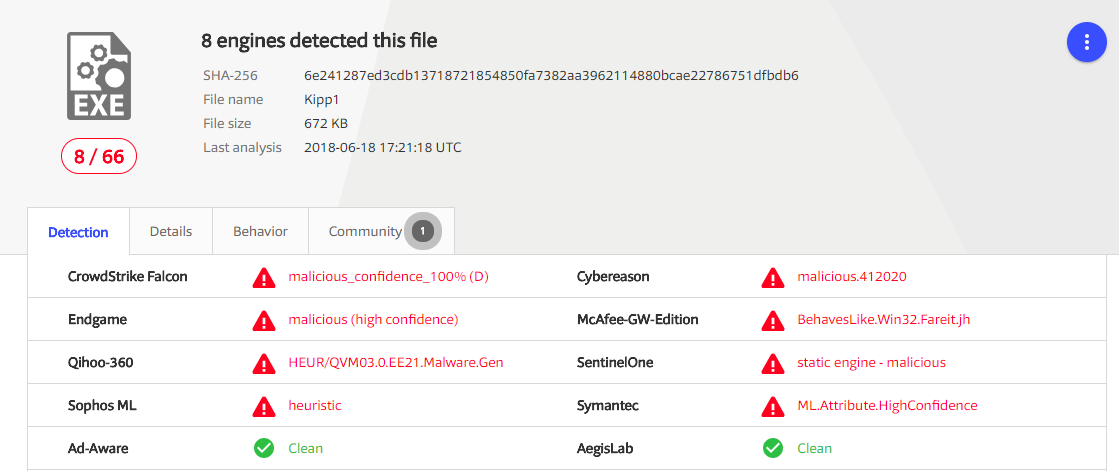The image size is (1119, 471).
Task: Click the BehavesLike.Win32.Fareit.jh detection label
Action: click(x=883, y=320)
